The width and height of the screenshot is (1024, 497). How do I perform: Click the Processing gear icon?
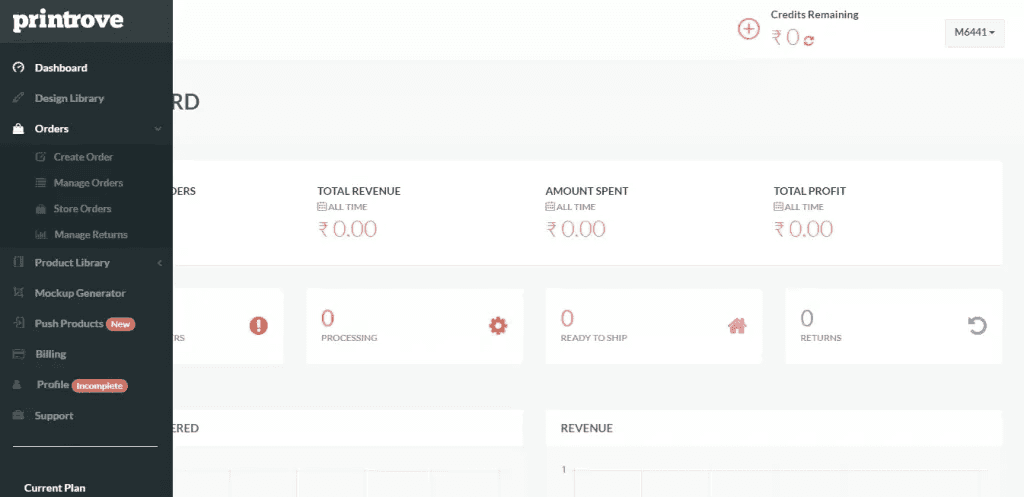(498, 325)
